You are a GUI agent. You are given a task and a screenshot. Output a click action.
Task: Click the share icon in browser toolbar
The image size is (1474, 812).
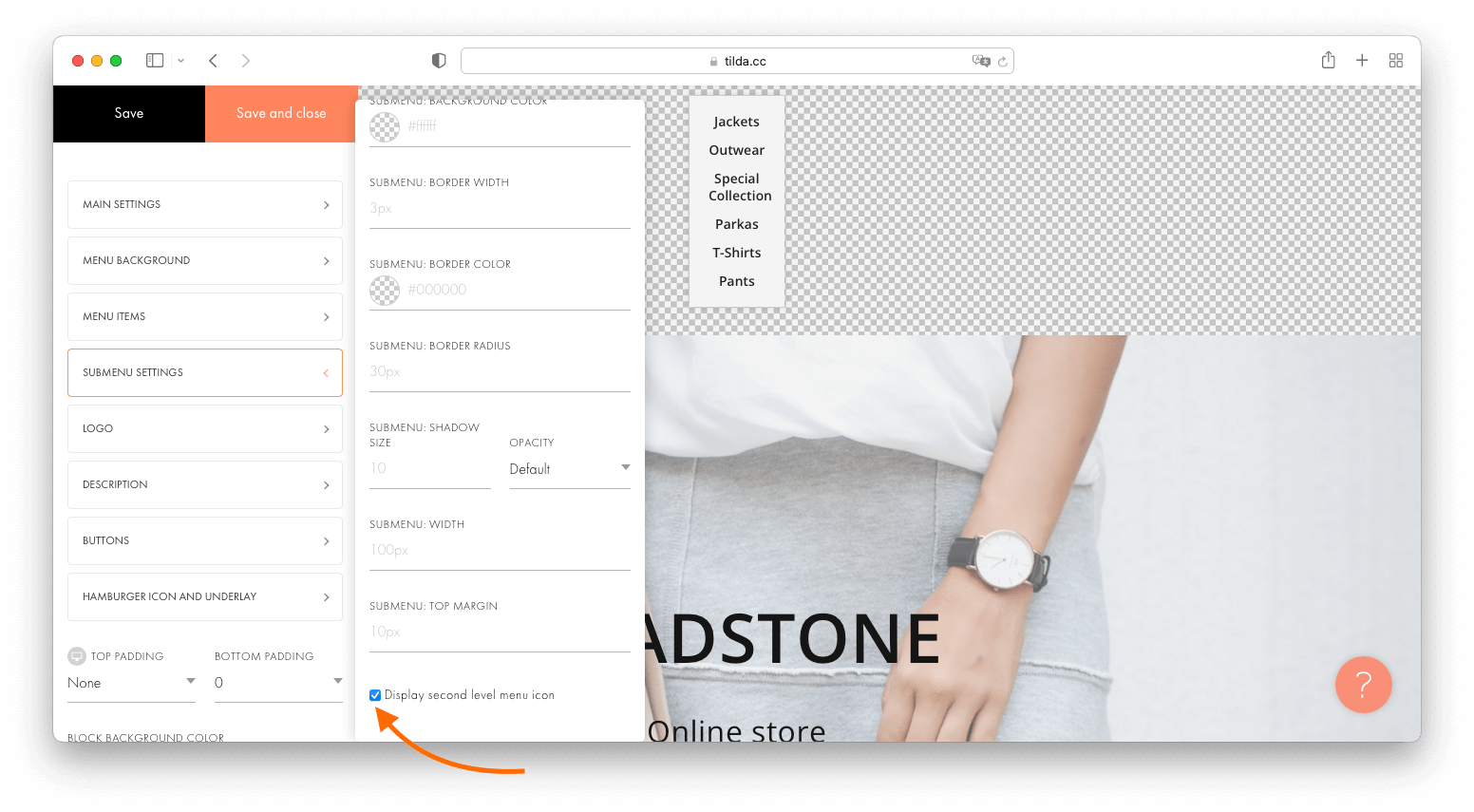1328,59
